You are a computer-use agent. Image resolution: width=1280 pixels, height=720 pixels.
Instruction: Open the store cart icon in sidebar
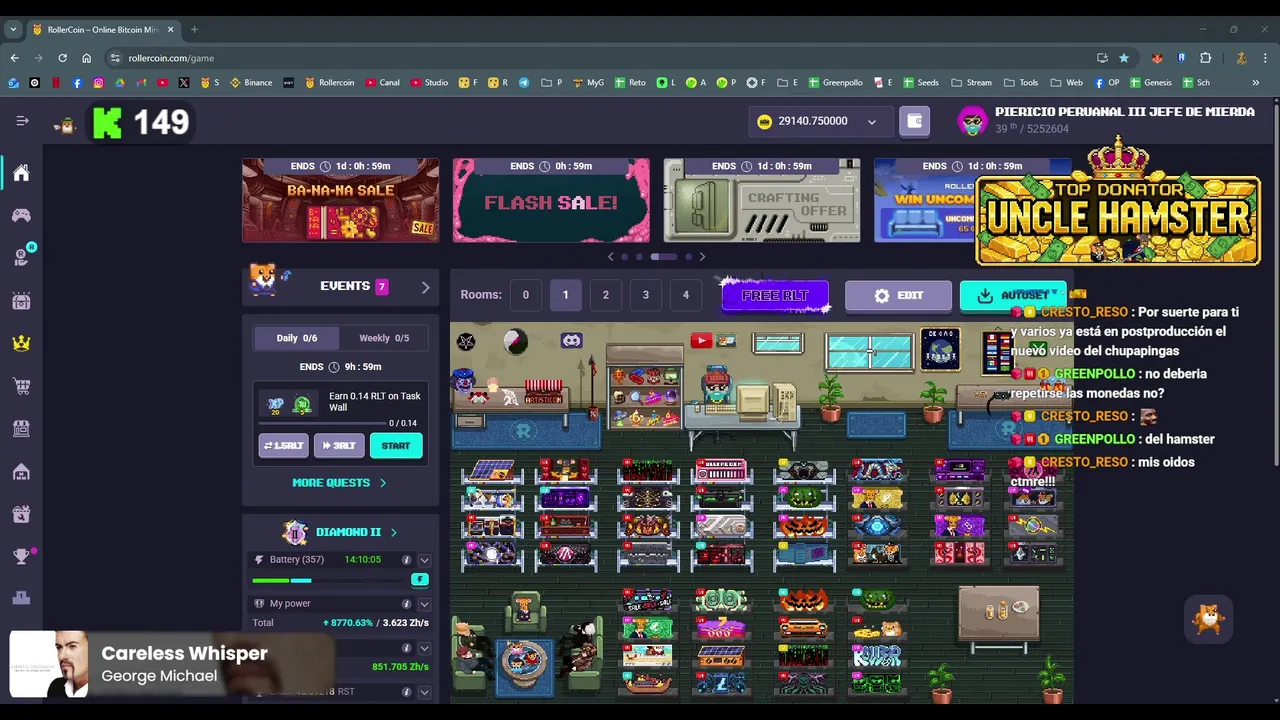pyautogui.click(x=21, y=386)
